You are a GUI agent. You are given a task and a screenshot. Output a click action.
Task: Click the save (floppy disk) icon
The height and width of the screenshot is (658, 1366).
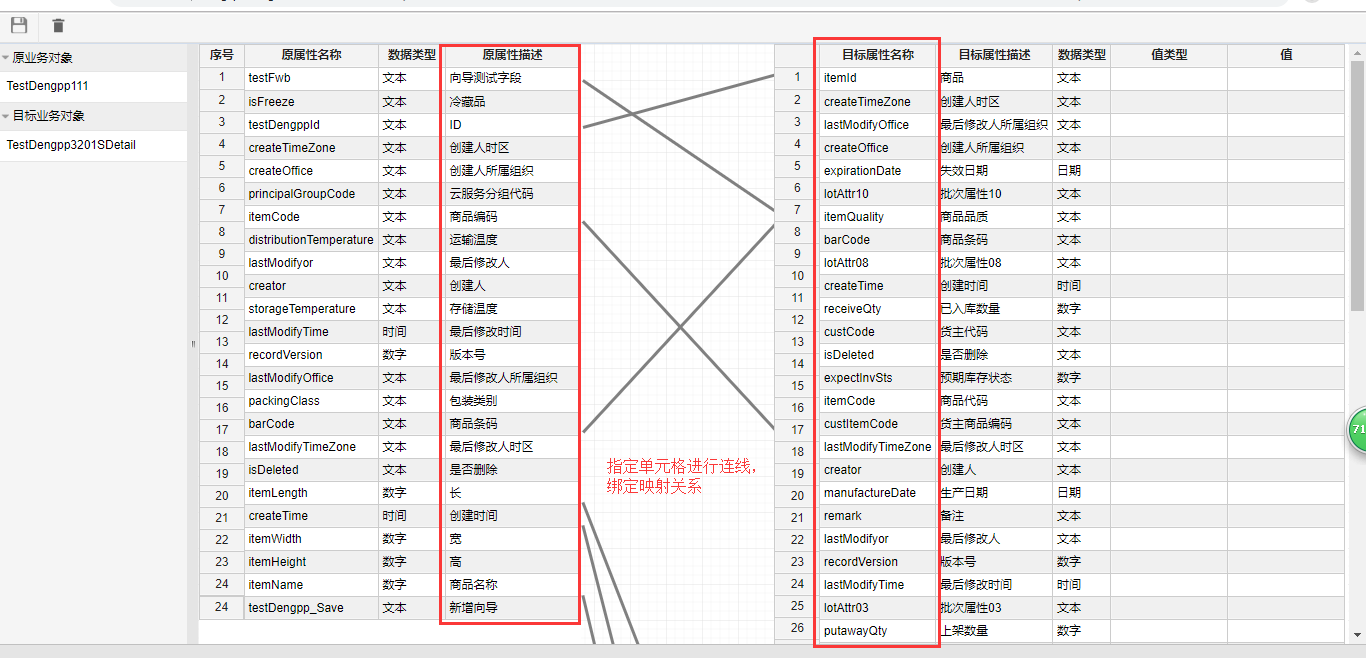tap(19, 26)
